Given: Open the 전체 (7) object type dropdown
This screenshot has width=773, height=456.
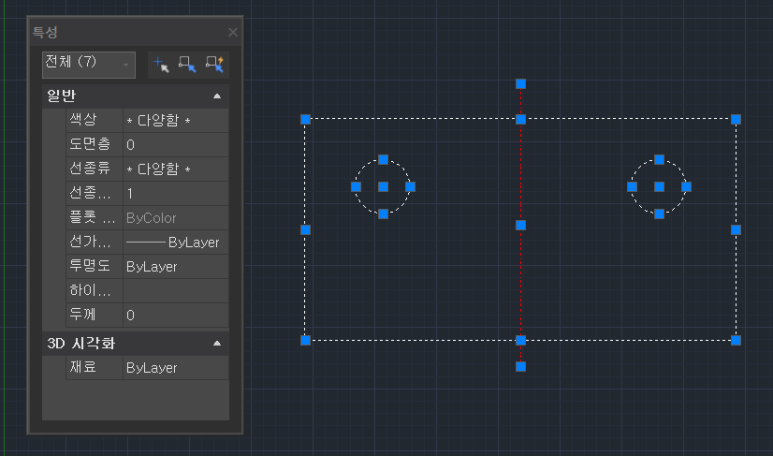Looking at the screenshot, I should 88,63.
